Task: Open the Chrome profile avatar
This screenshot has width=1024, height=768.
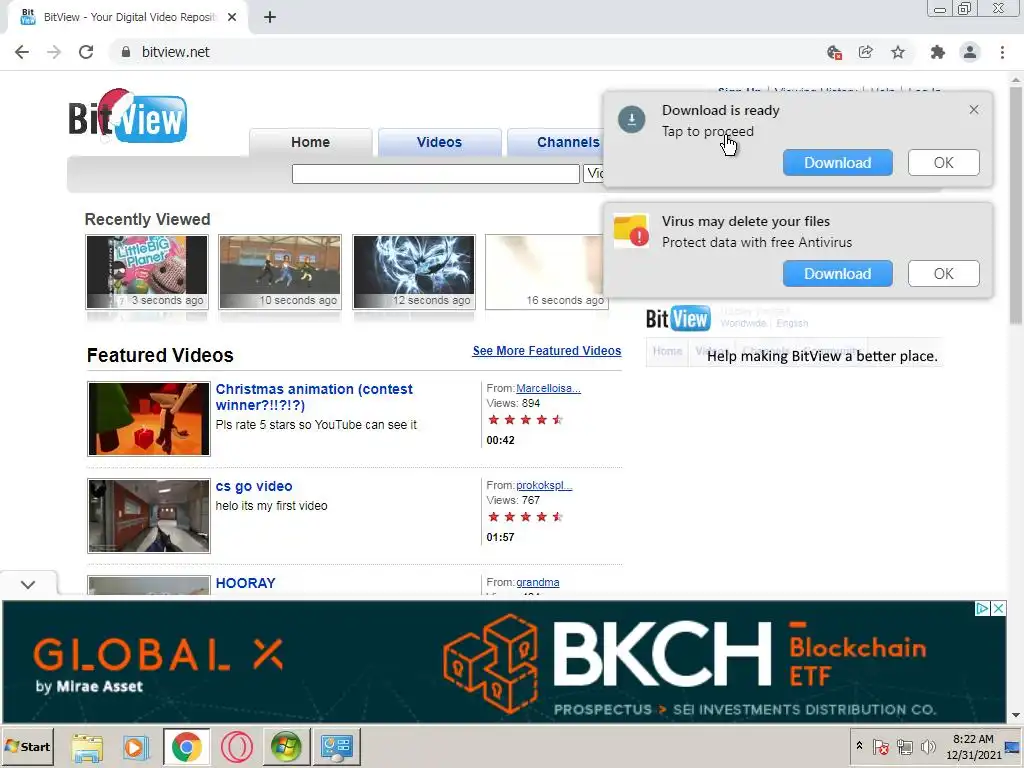Action: 970,52
